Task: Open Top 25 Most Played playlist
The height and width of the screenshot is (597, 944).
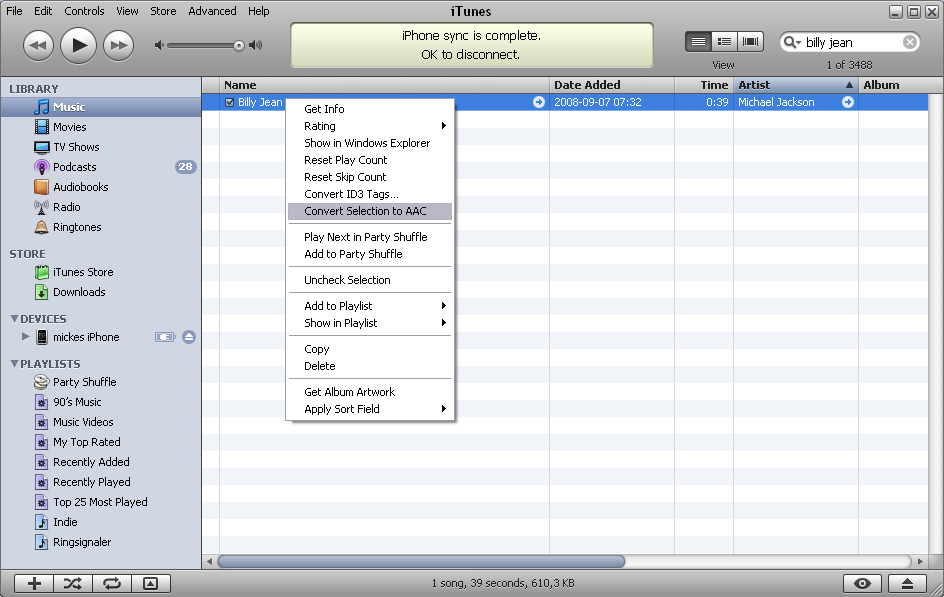Action: point(101,502)
